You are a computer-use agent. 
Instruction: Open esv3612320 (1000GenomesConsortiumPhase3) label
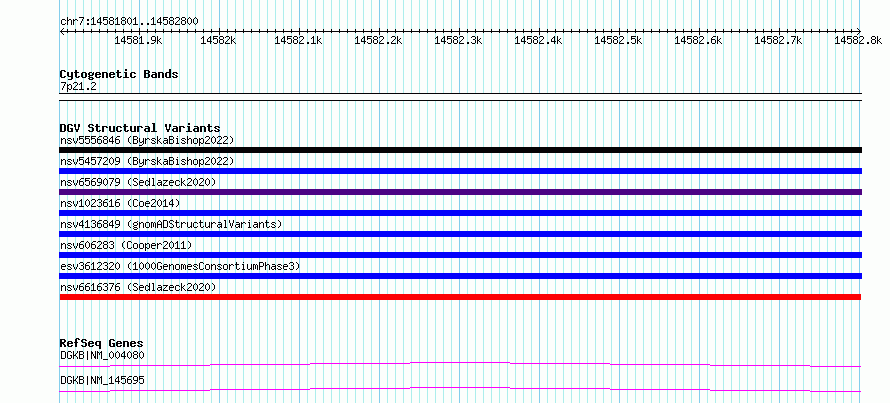click(180, 266)
